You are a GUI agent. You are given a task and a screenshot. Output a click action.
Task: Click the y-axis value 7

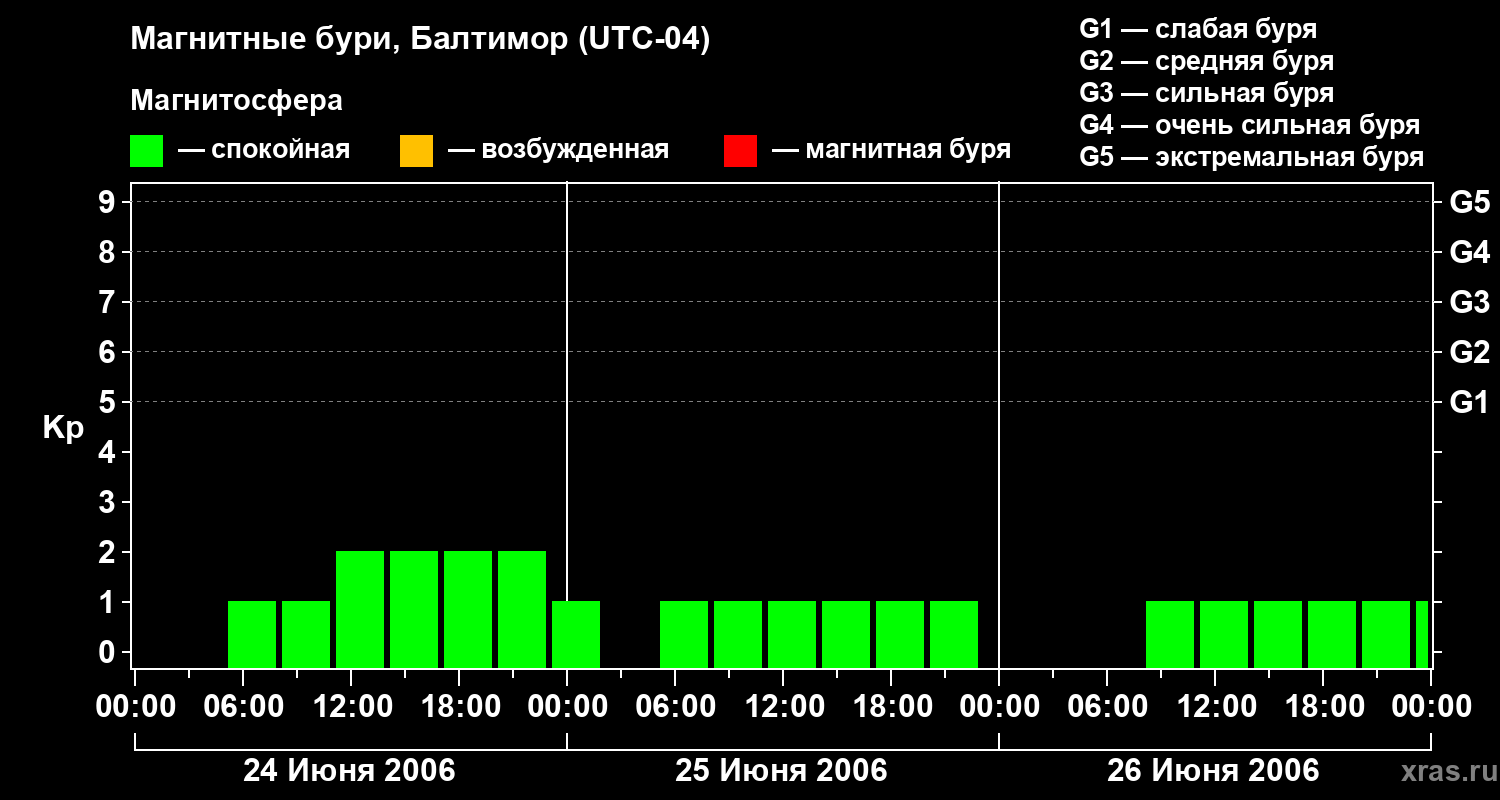point(109,302)
